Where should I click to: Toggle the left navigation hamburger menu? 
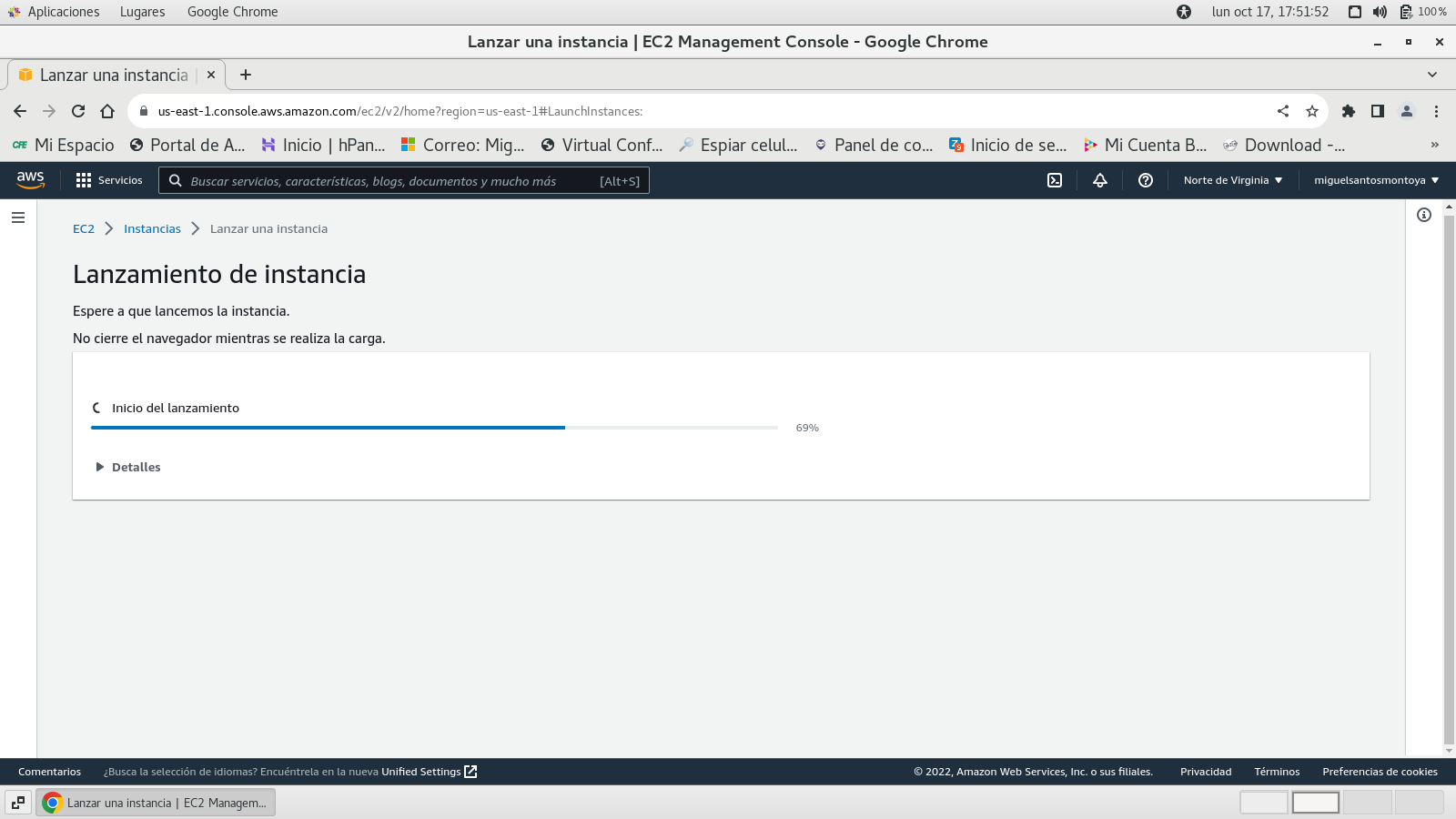pyautogui.click(x=18, y=217)
